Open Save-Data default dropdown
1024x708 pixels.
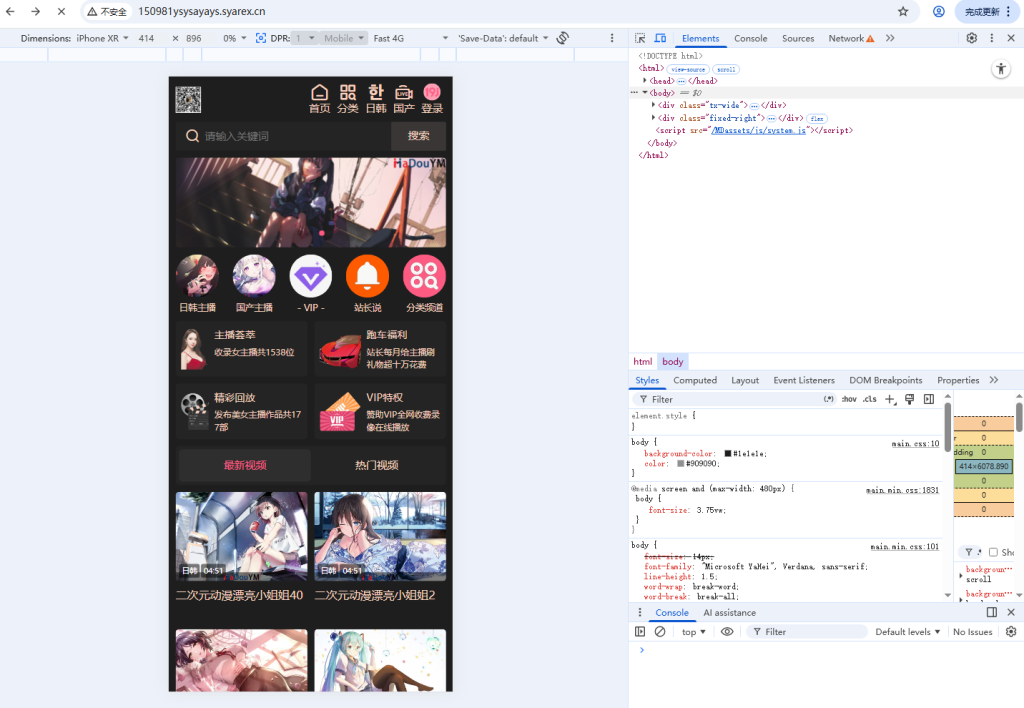(504, 38)
